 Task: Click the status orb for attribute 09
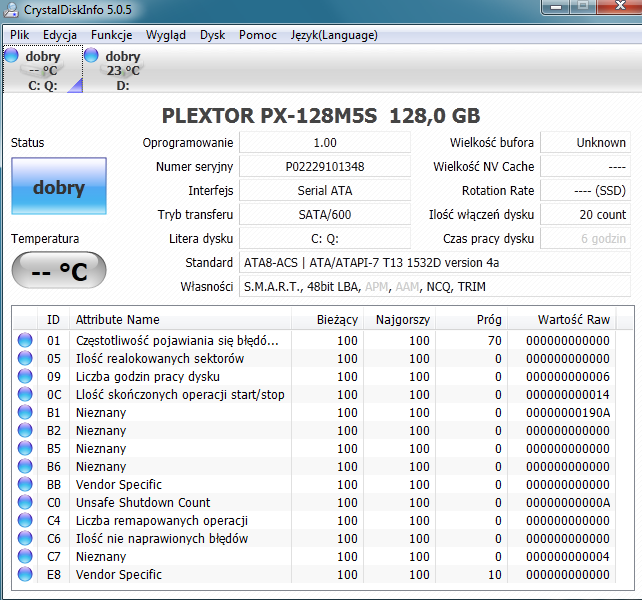pyautogui.click(x=25, y=376)
